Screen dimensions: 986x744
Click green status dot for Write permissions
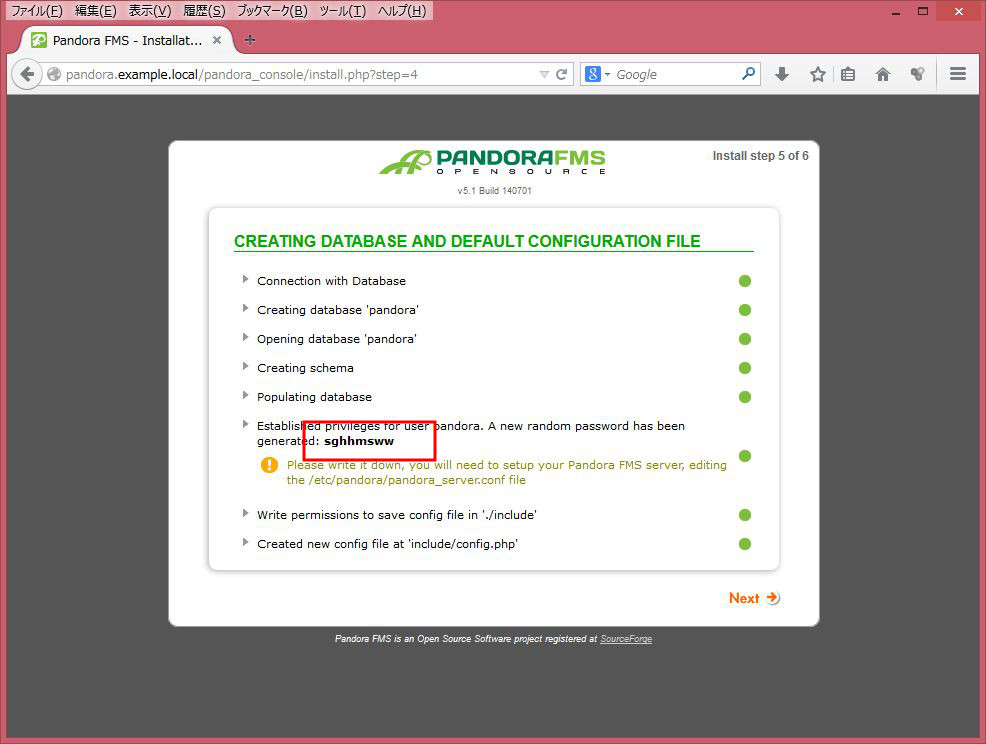[745, 515]
